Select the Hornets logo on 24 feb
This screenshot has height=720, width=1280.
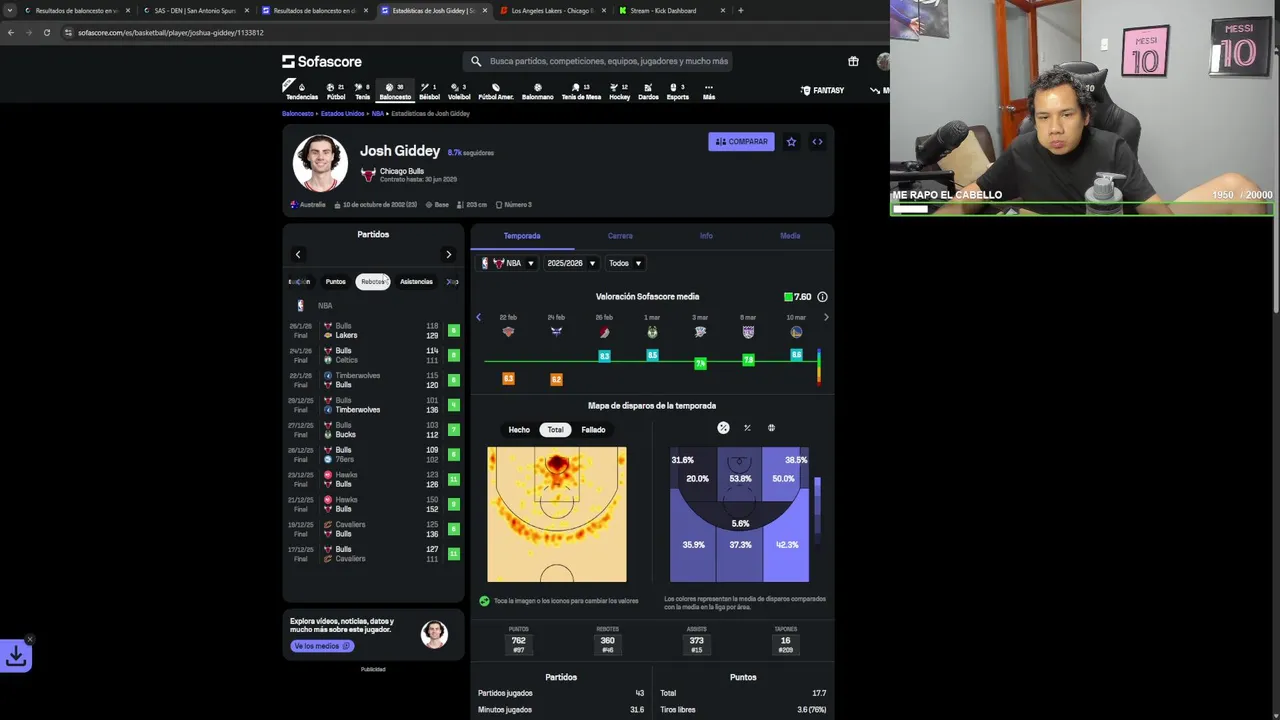pyautogui.click(x=556, y=332)
